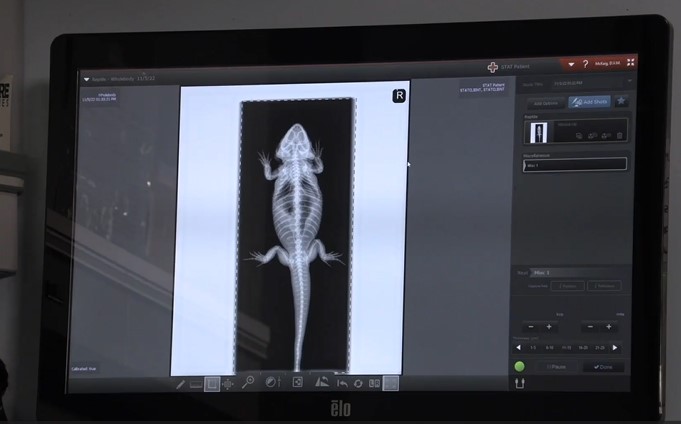Click the Add Options button

[546, 103]
